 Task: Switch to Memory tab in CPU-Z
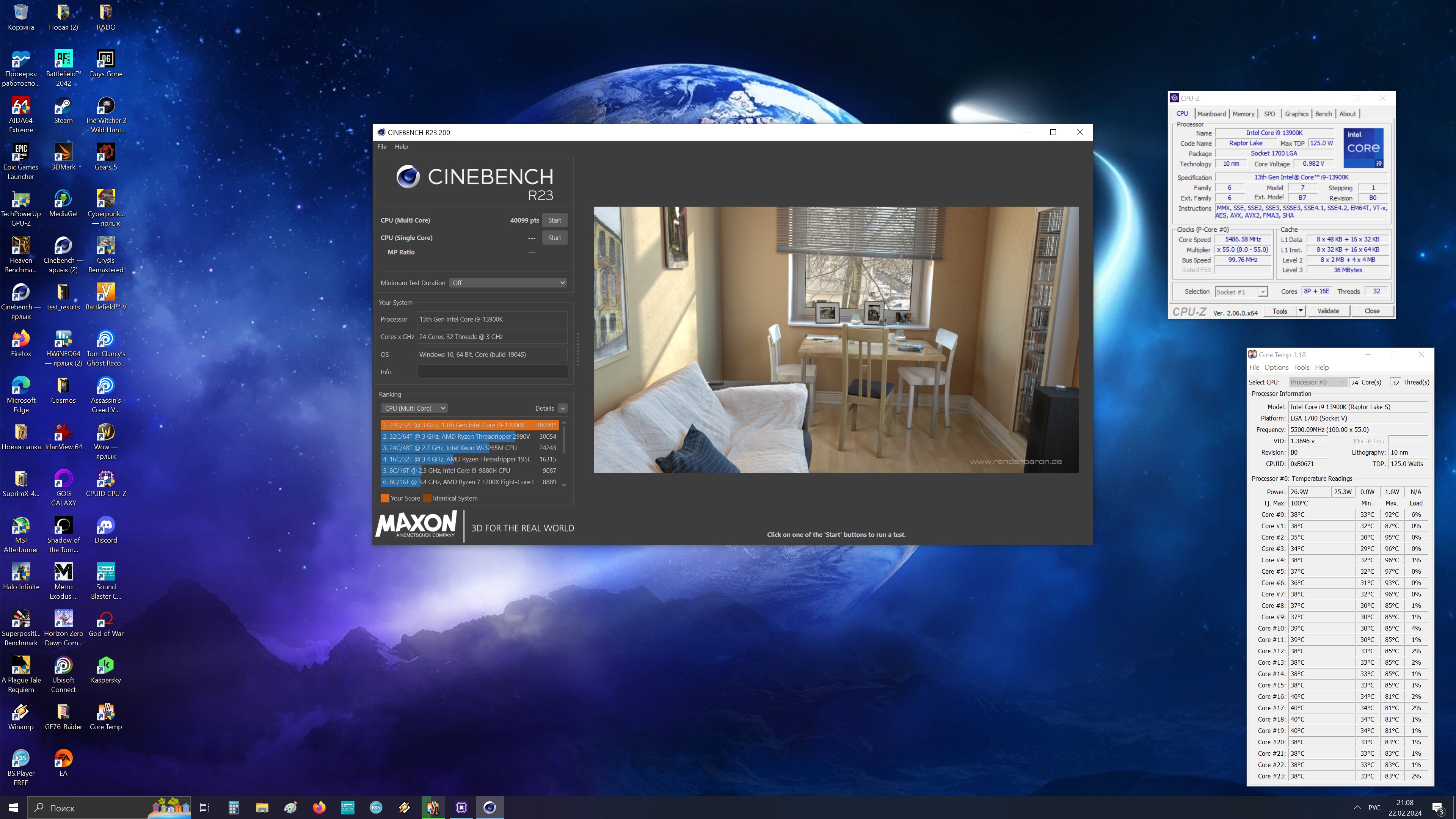coord(1243,114)
